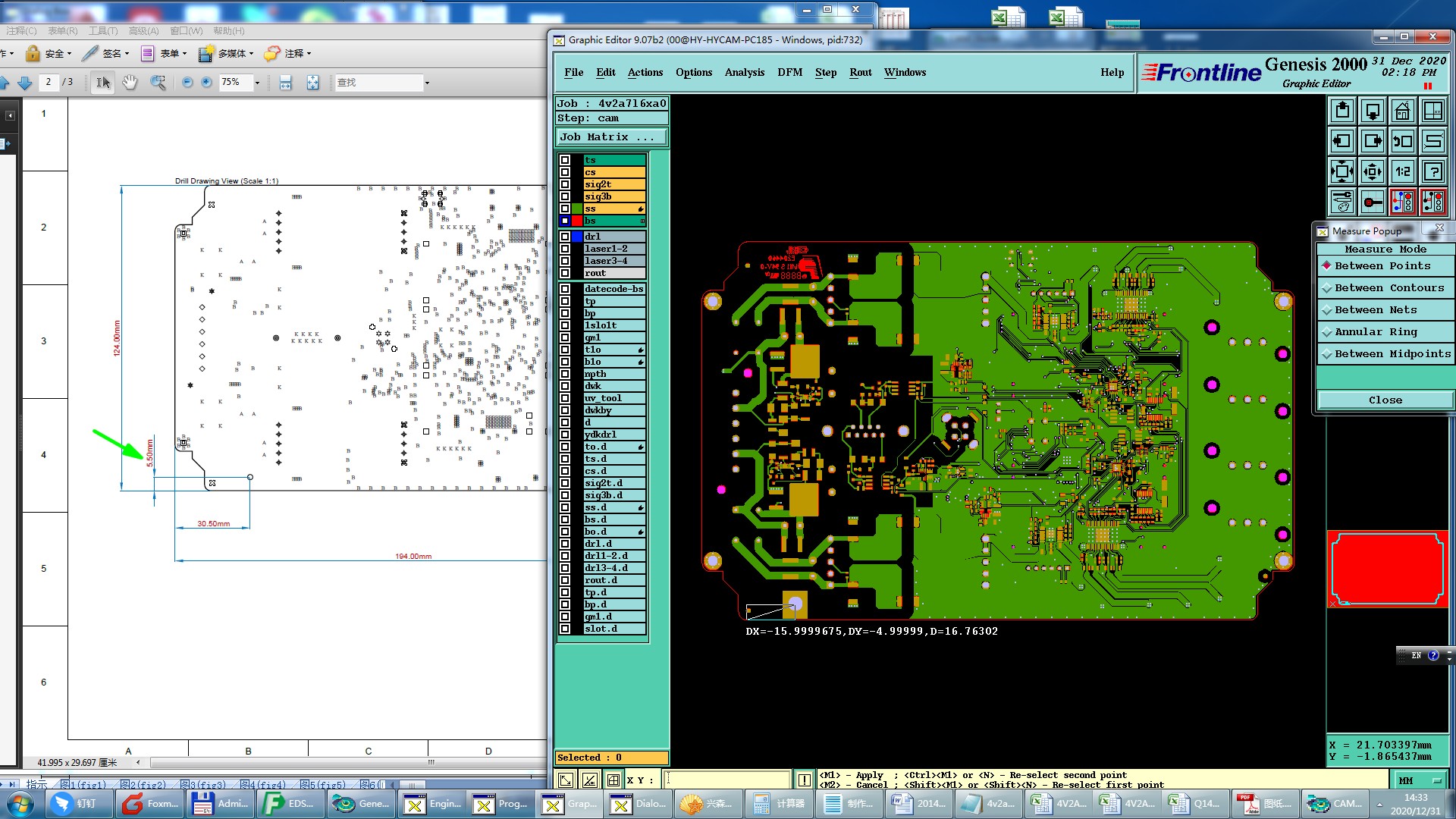The width and height of the screenshot is (1456, 819).
Task: Click the pan up view icon
Action: [1342, 111]
